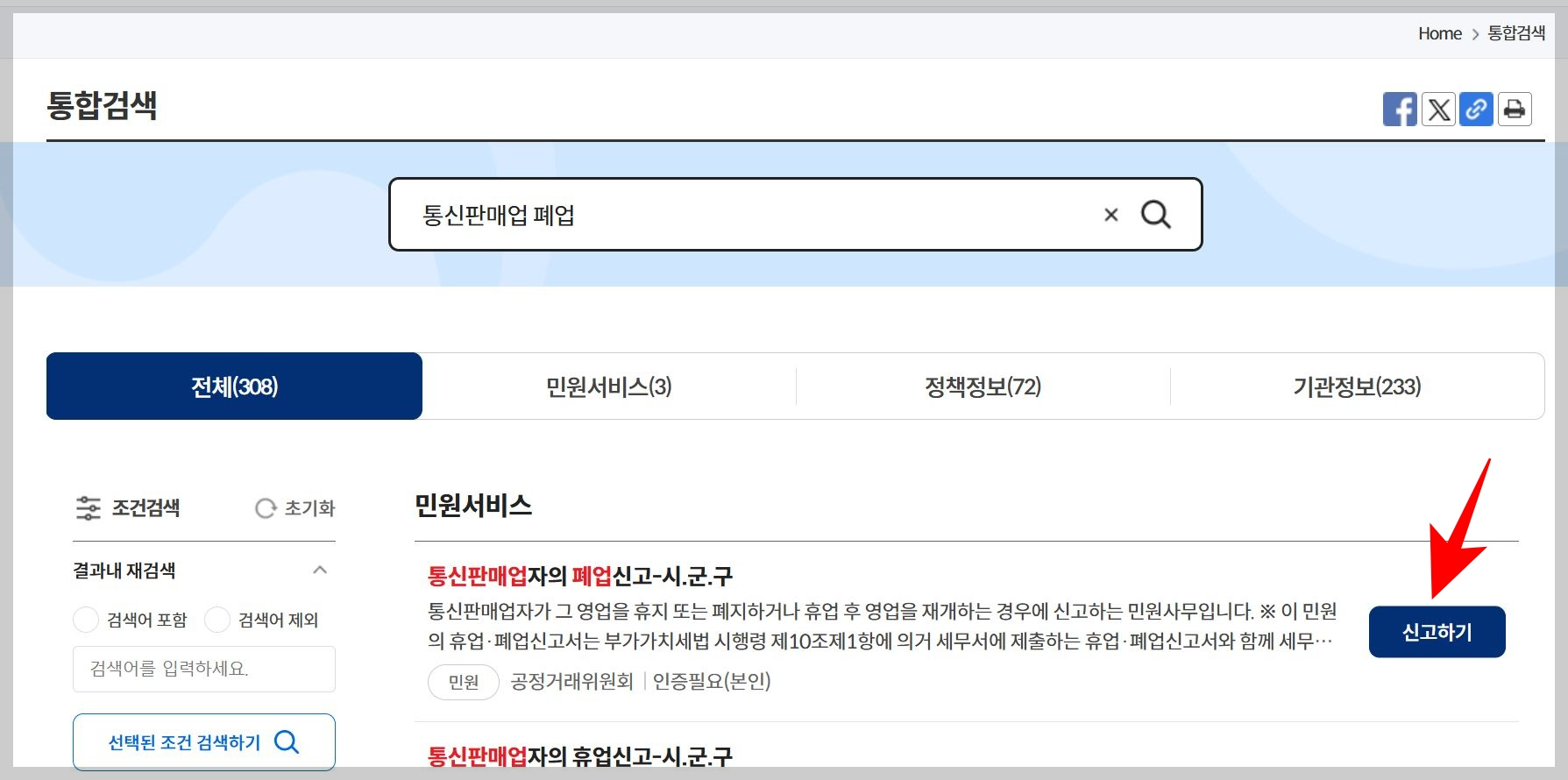The image size is (1568, 780).
Task: Click the 민원 tag on 폐업신고 result
Action: [x=464, y=682]
